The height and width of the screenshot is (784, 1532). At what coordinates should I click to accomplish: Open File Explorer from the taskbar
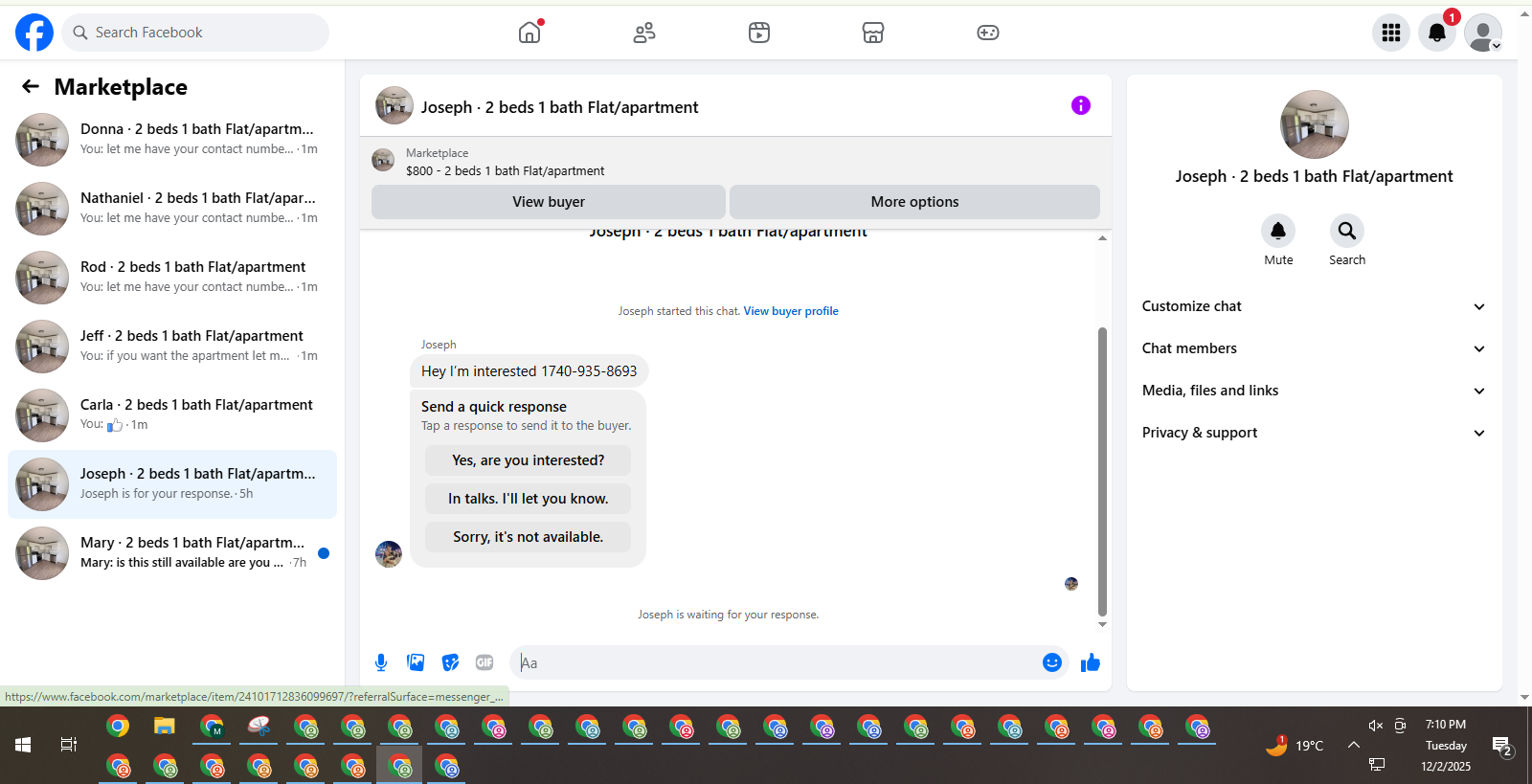(165, 727)
